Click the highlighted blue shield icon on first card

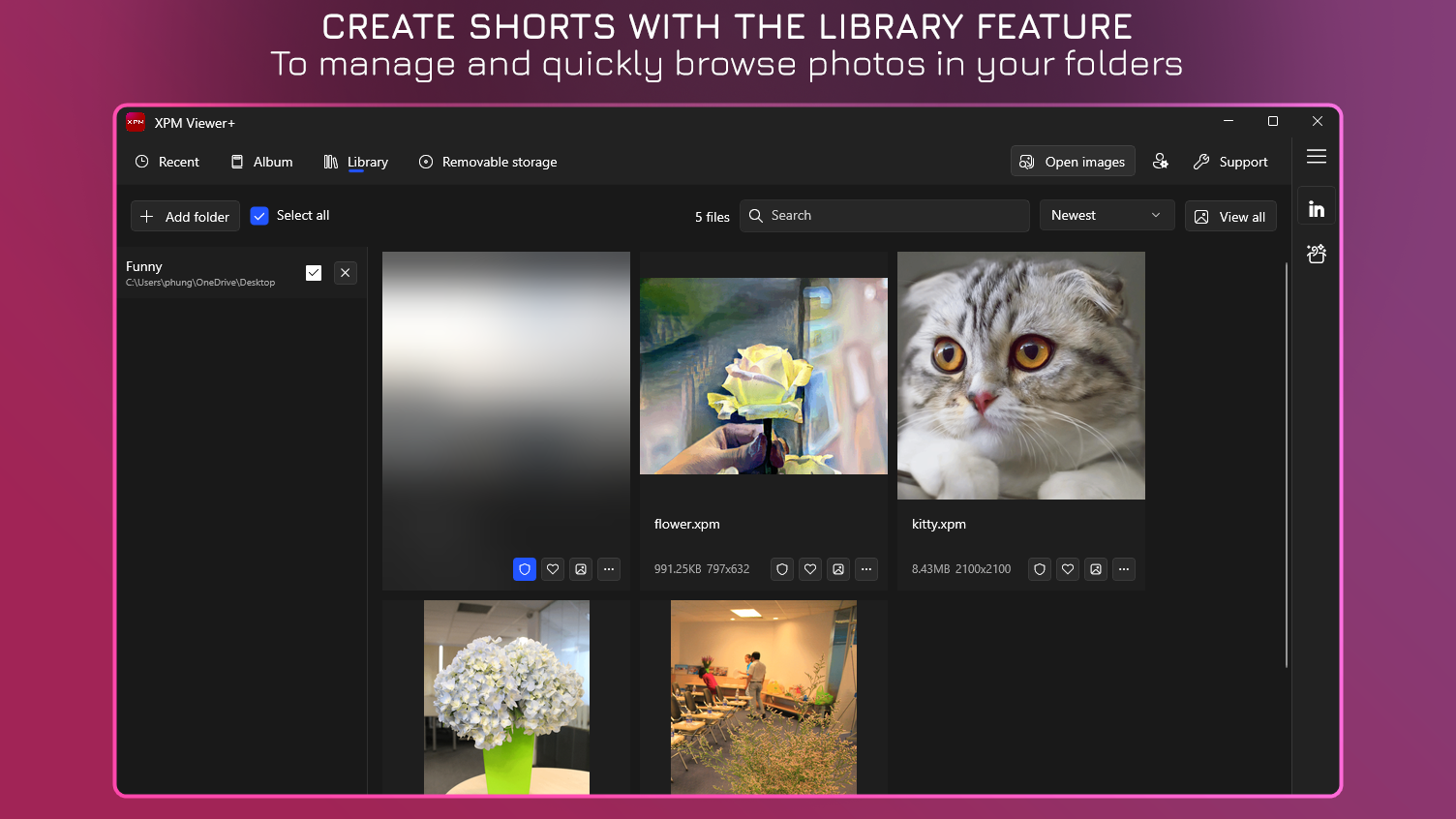coord(525,569)
